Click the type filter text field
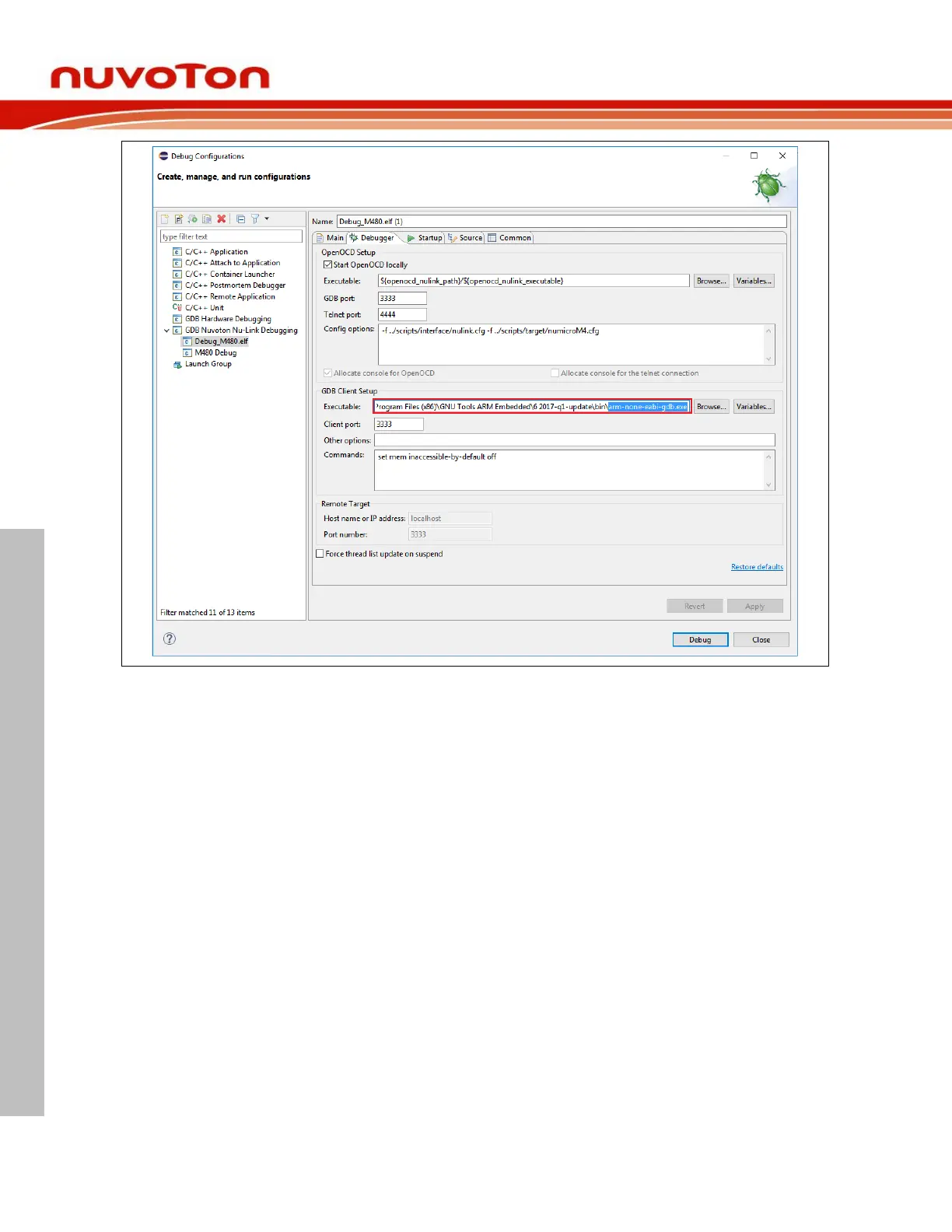Image resolution: width=952 pixels, height=1232 pixels. coord(231,236)
